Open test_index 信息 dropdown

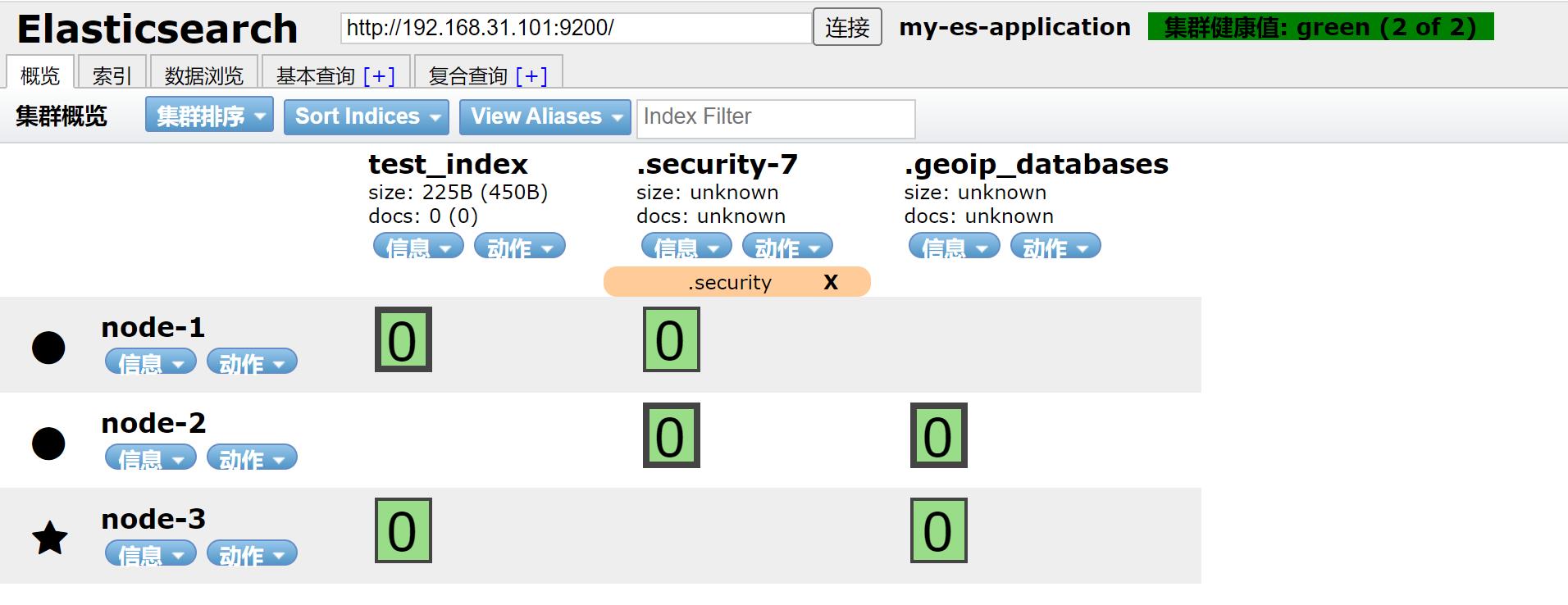418,246
